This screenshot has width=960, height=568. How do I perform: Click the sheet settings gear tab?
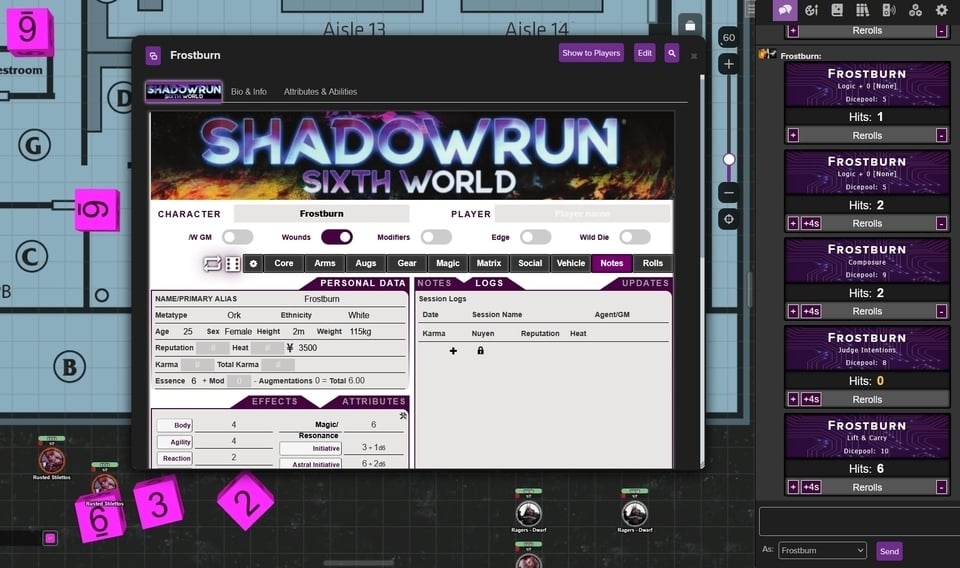coord(253,263)
